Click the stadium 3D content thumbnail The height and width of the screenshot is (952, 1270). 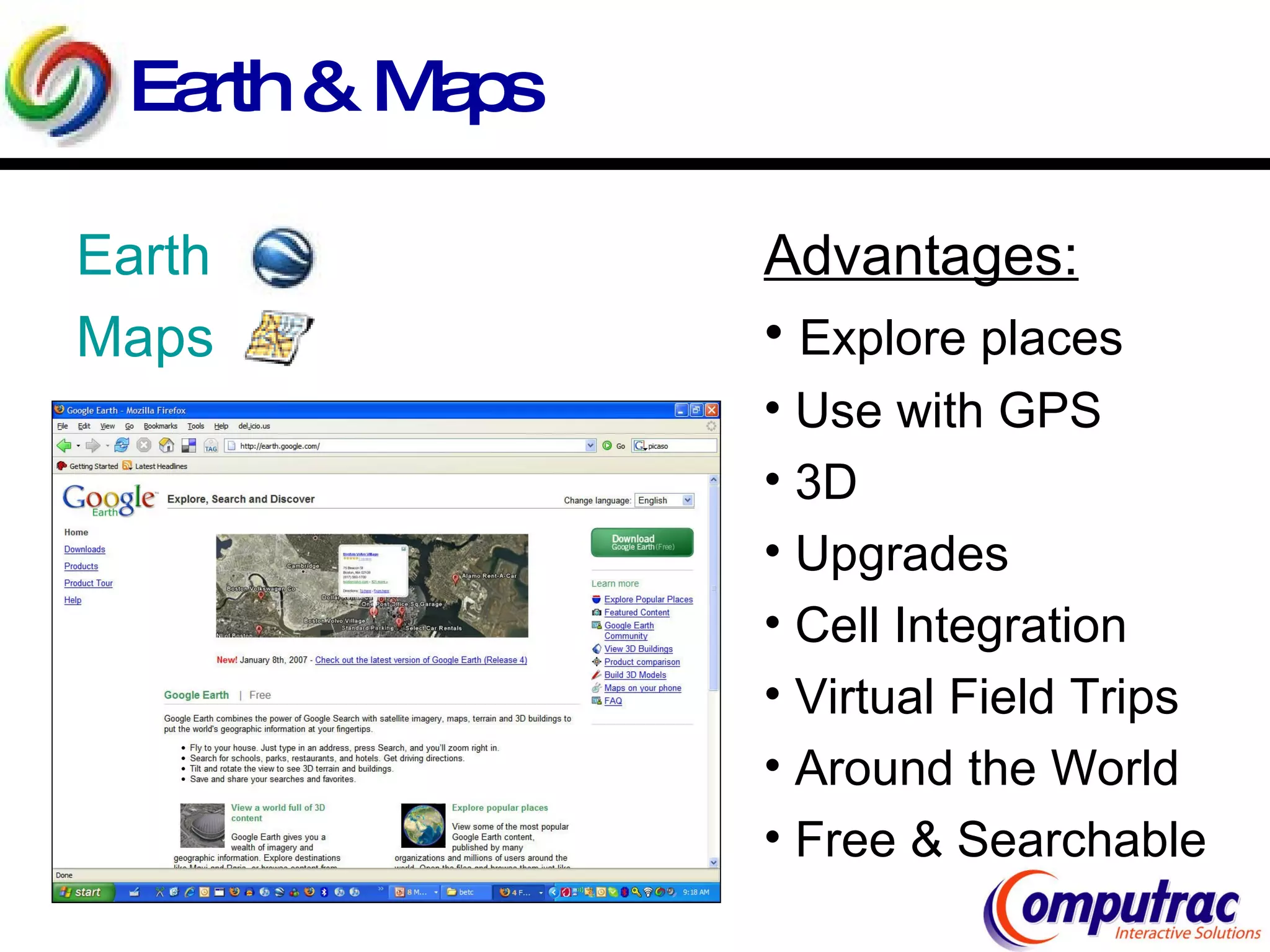[x=202, y=826]
